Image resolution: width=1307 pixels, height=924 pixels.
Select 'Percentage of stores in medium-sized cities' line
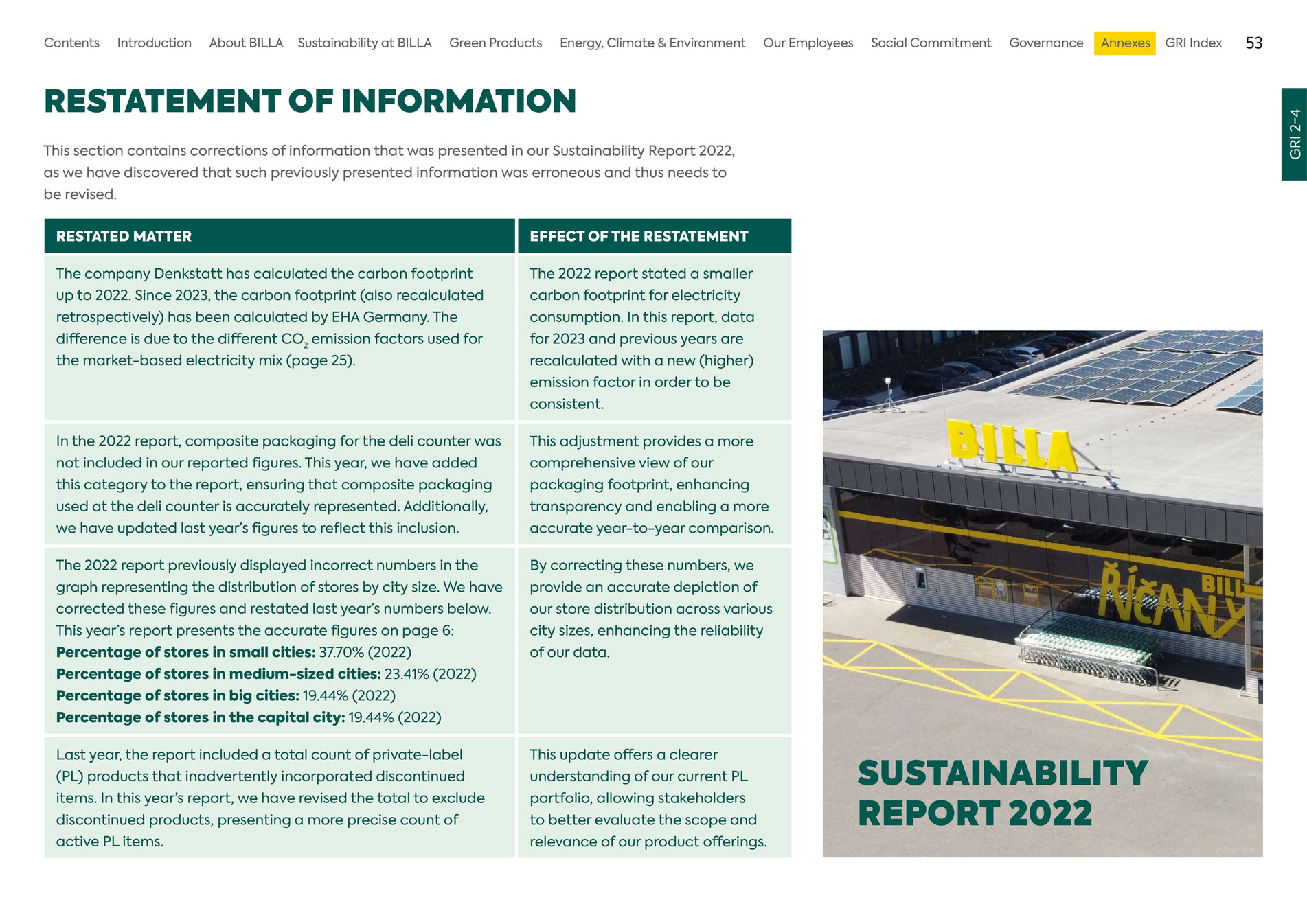pos(266,674)
